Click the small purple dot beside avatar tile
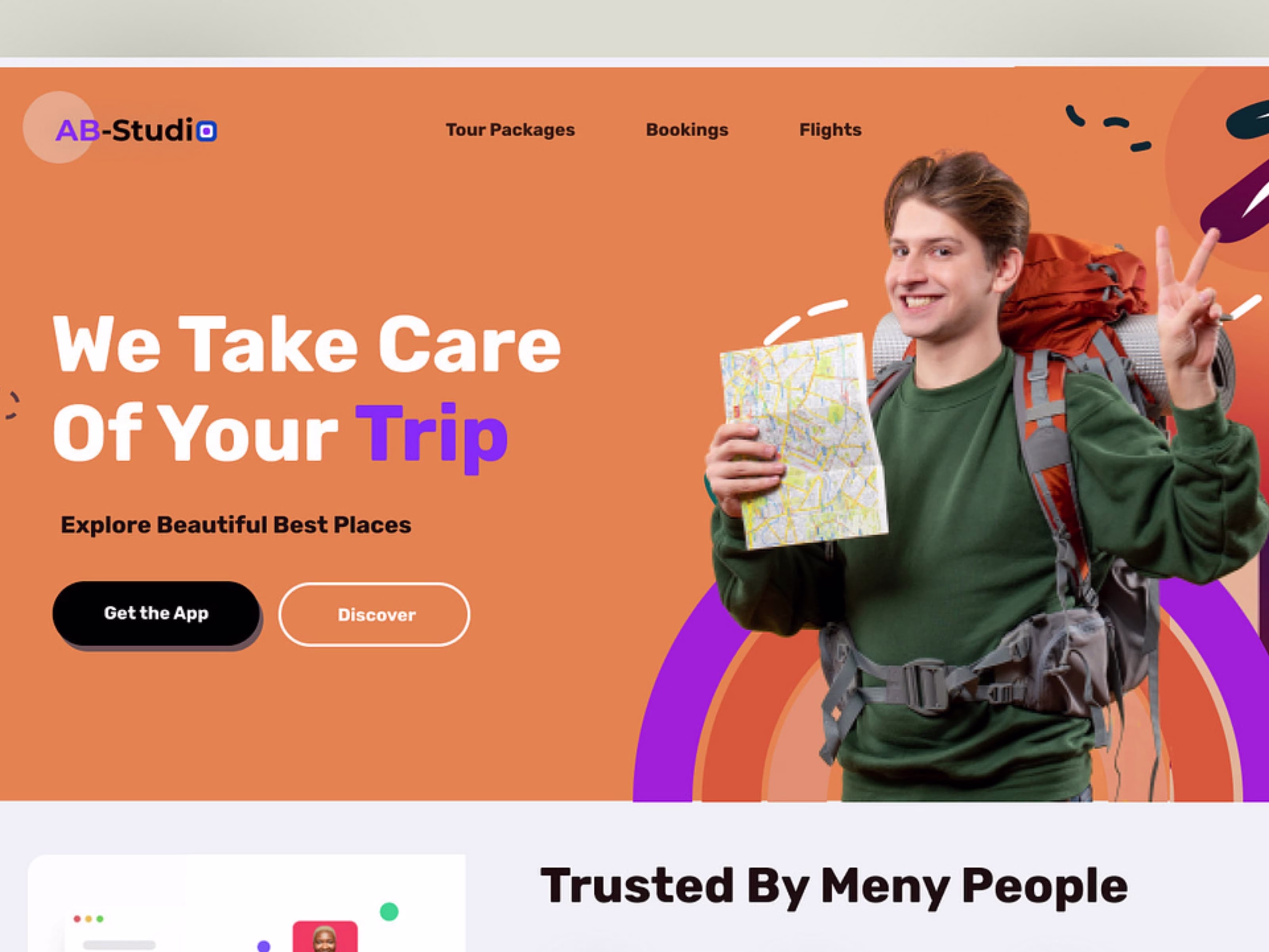1269x952 pixels. tap(264, 946)
